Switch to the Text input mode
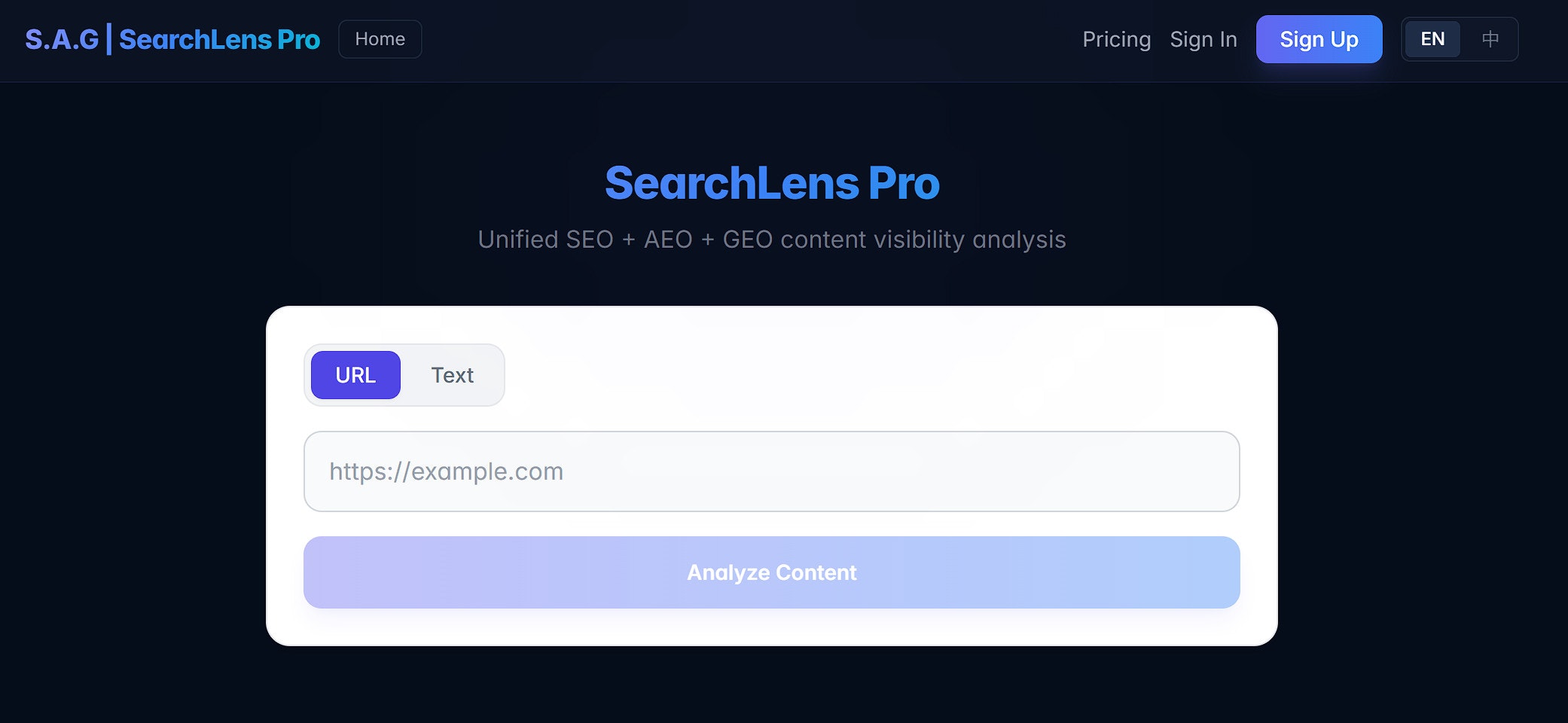 tap(452, 374)
